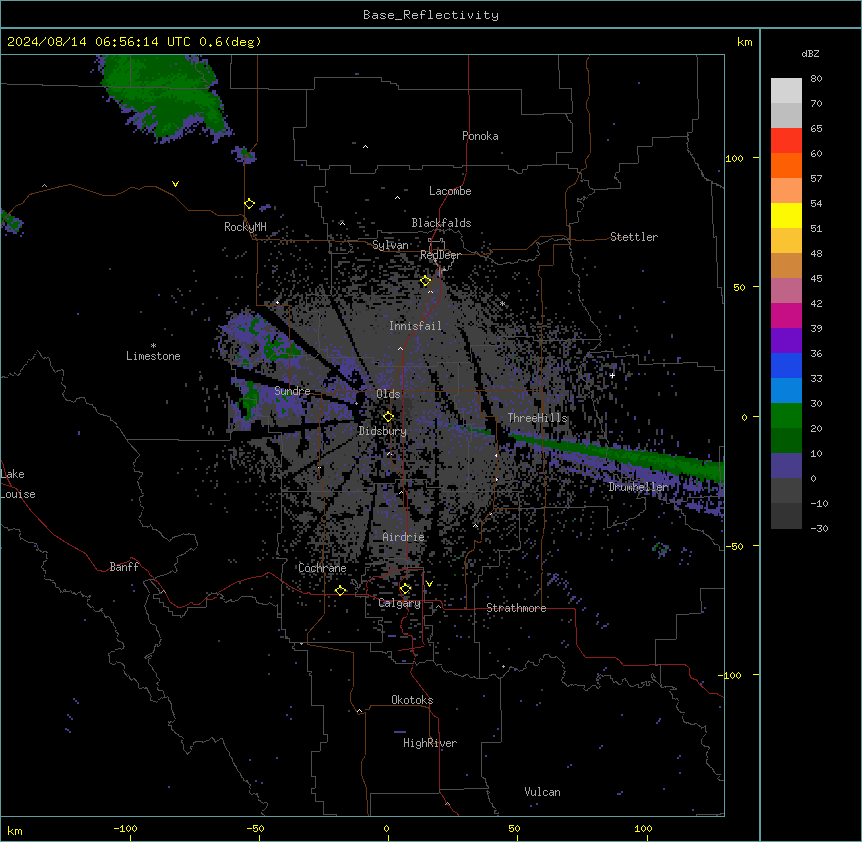This screenshot has height=842, width=862.
Task: Click the yellow diamond marker between Olds and Didsbury
Action: [388, 417]
